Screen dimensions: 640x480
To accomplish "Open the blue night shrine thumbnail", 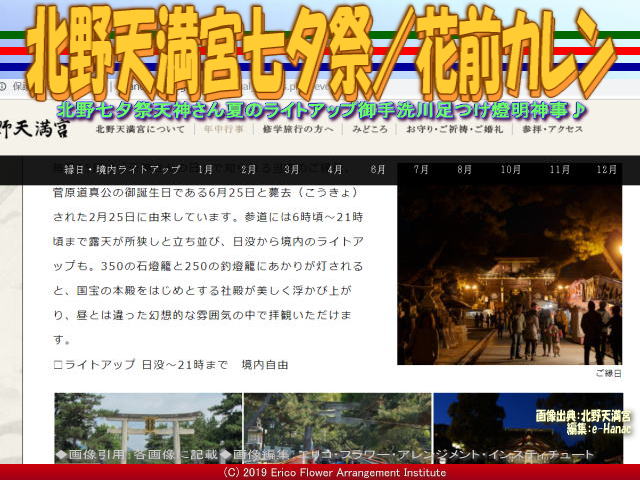I will 528,428.
